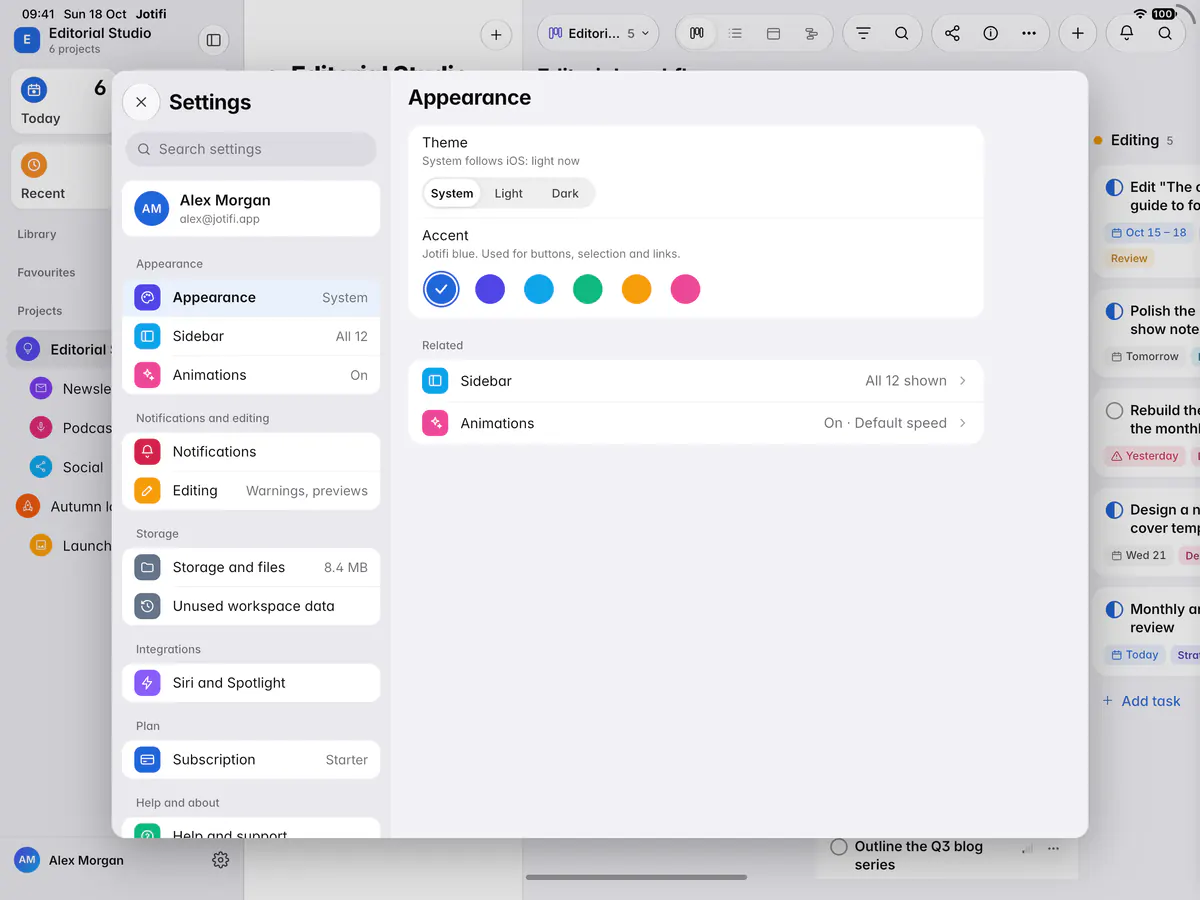Select Newsletter envelope icon in sidebar
Image resolution: width=1200 pixels, height=900 pixels.
click(41, 388)
